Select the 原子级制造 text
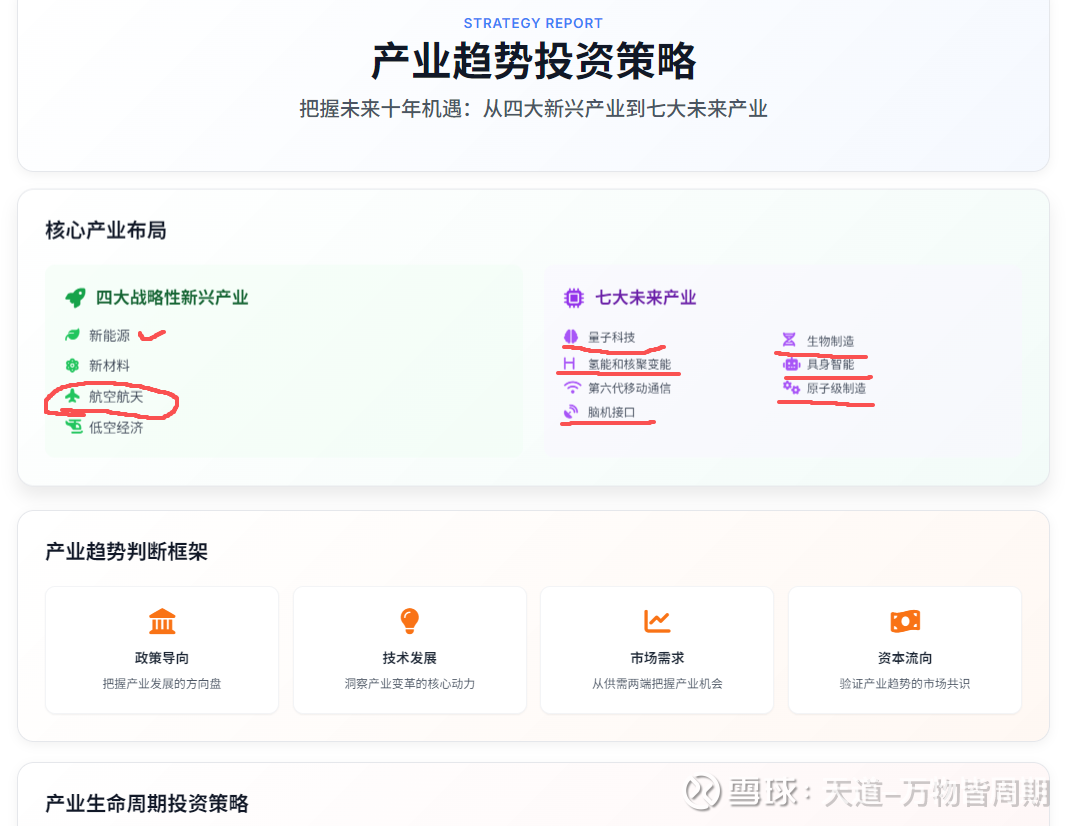1082x826 pixels. tap(836, 389)
